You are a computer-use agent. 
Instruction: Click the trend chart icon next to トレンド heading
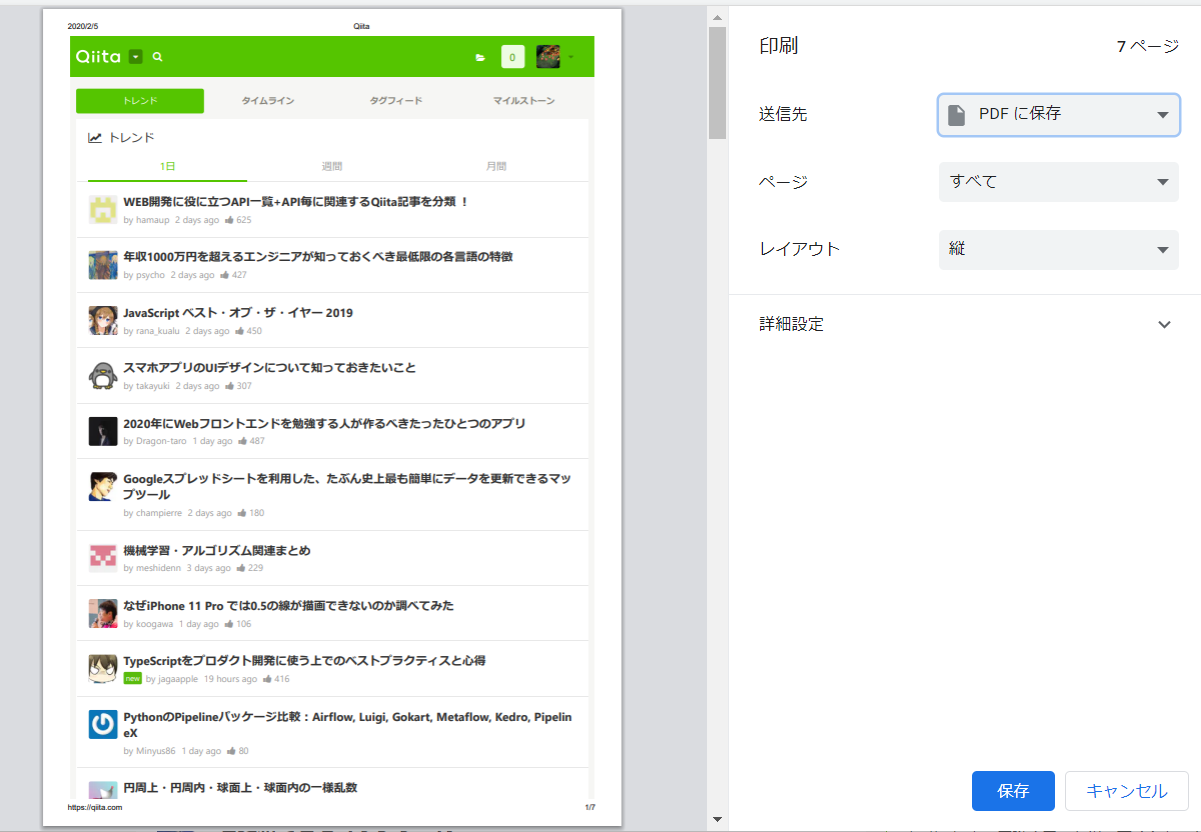point(95,138)
